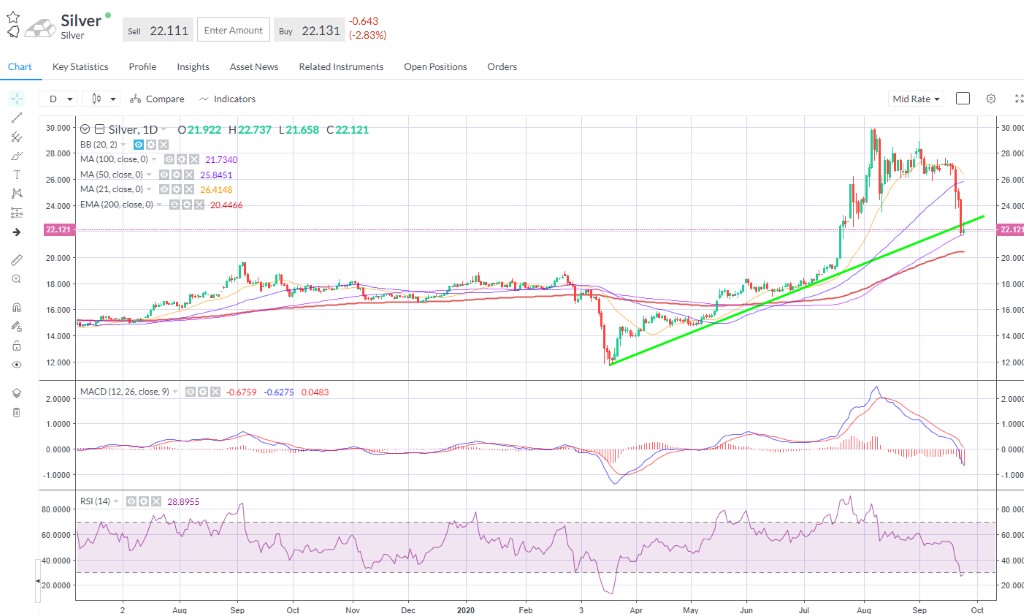Open the Open Positions tab
This screenshot has height=614, width=1024.
pyautogui.click(x=435, y=67)
